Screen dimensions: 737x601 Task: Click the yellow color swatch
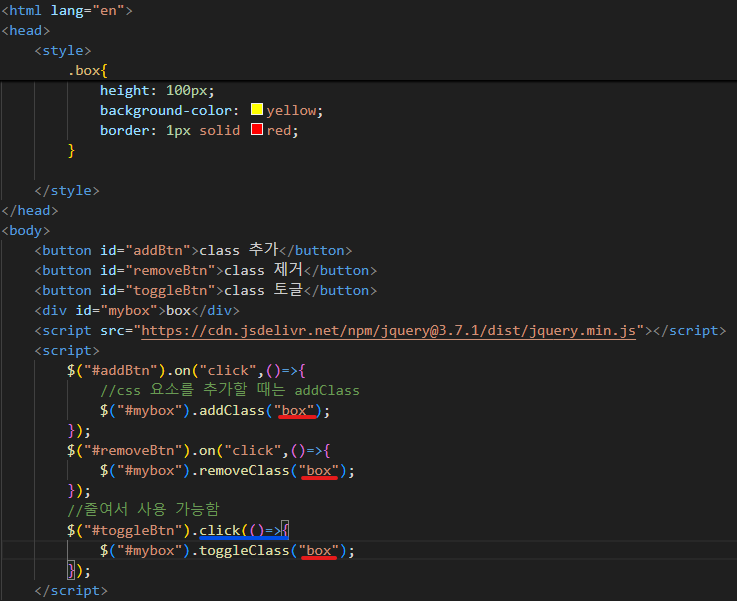click(257, 109)
